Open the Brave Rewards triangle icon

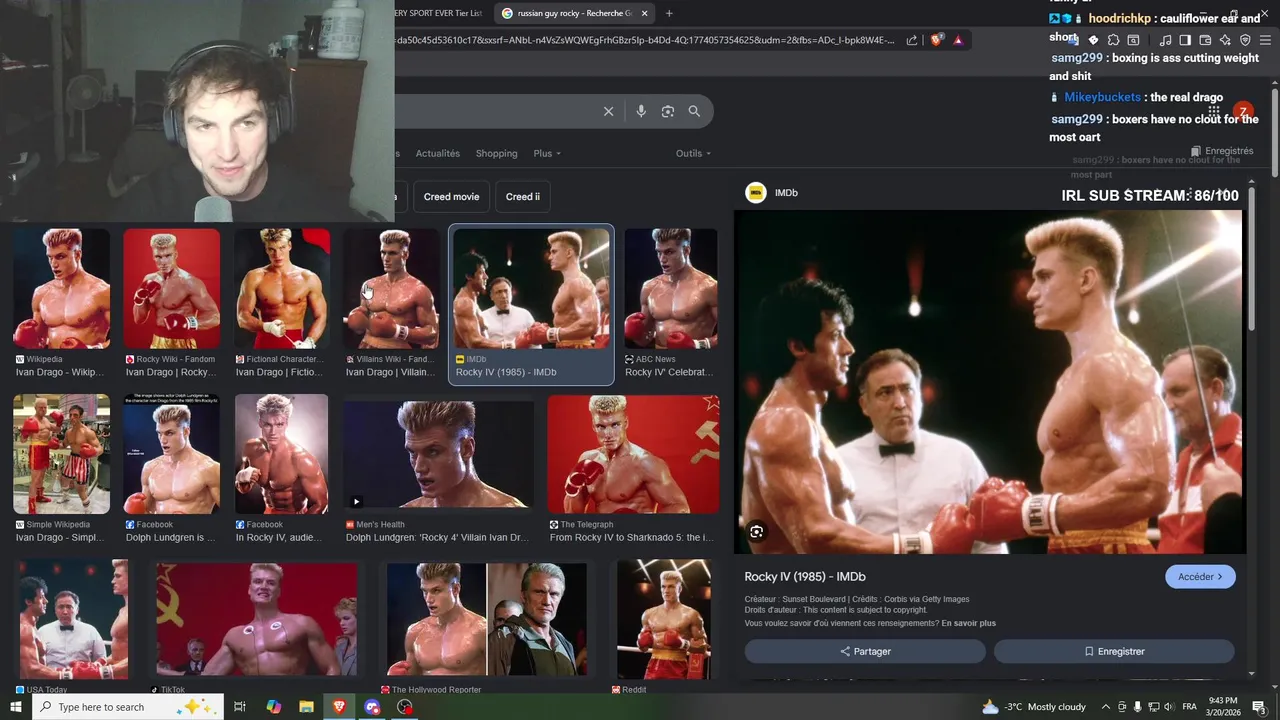coord(958,40)
